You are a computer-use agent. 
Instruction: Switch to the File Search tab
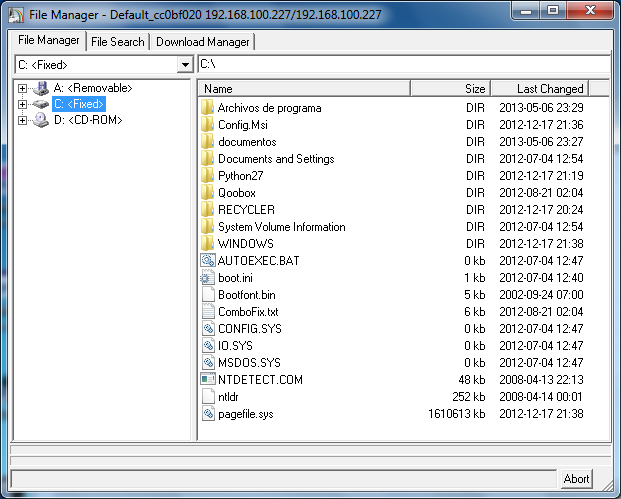[117, 42]
